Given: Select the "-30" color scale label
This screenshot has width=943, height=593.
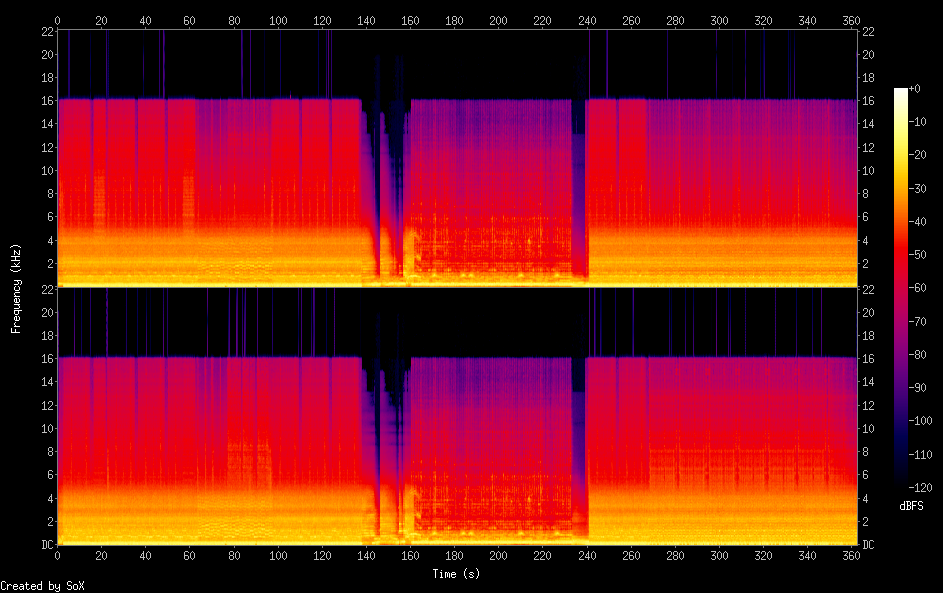Looking at the screenshot, I should coord(918,188).
